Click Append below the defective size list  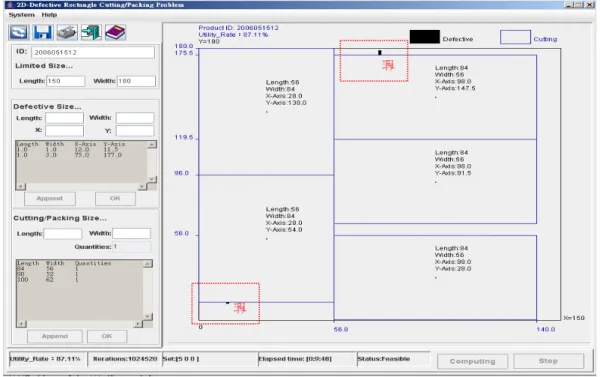coord(50,199)
